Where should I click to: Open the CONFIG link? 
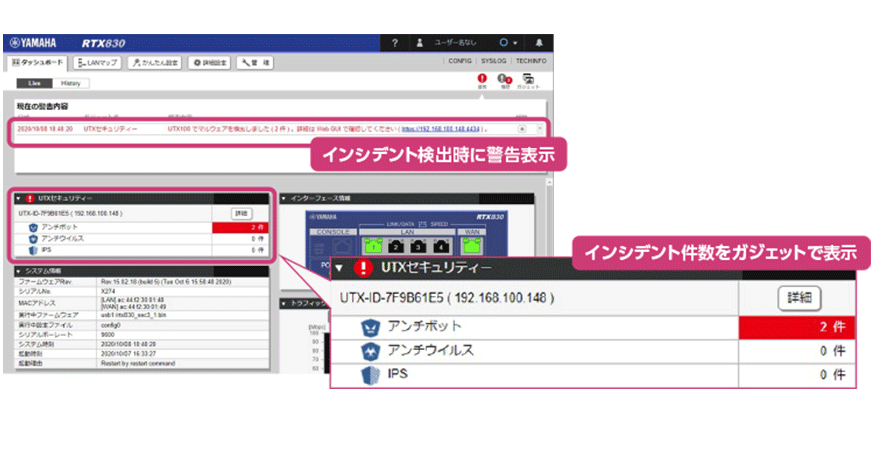coord(460,61)
